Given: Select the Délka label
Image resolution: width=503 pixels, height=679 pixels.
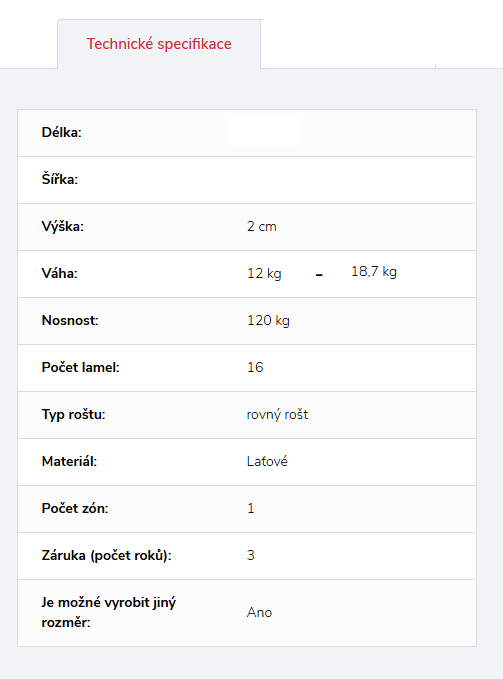Looking at the screenshot, I should tap(61, 133).
